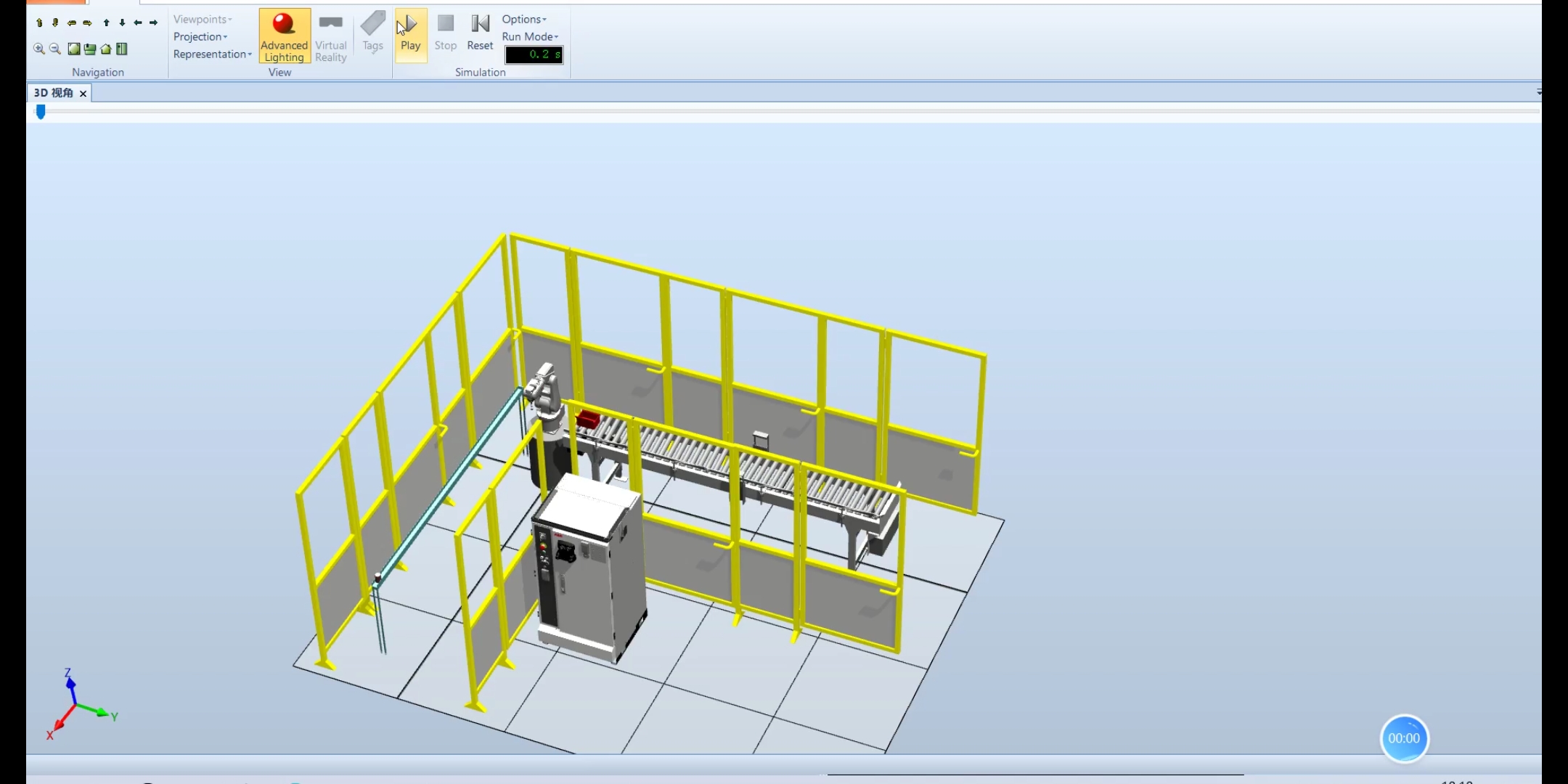Switch to the 3D 视角 tab
The width and height of the screenshot is (1568, 784).
54,93
